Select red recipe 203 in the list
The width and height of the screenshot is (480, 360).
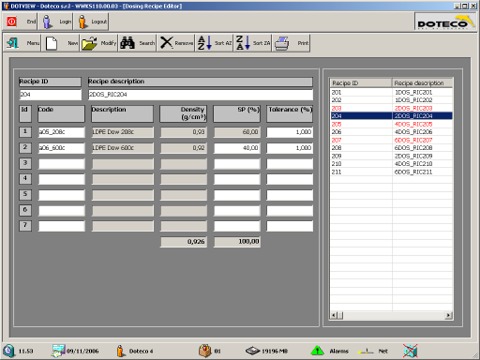pyautogui.click(x=391, y=108)
